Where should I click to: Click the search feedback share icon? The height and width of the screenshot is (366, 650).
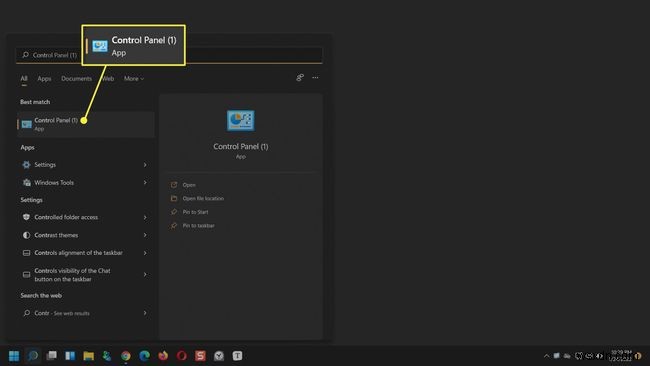300,78
